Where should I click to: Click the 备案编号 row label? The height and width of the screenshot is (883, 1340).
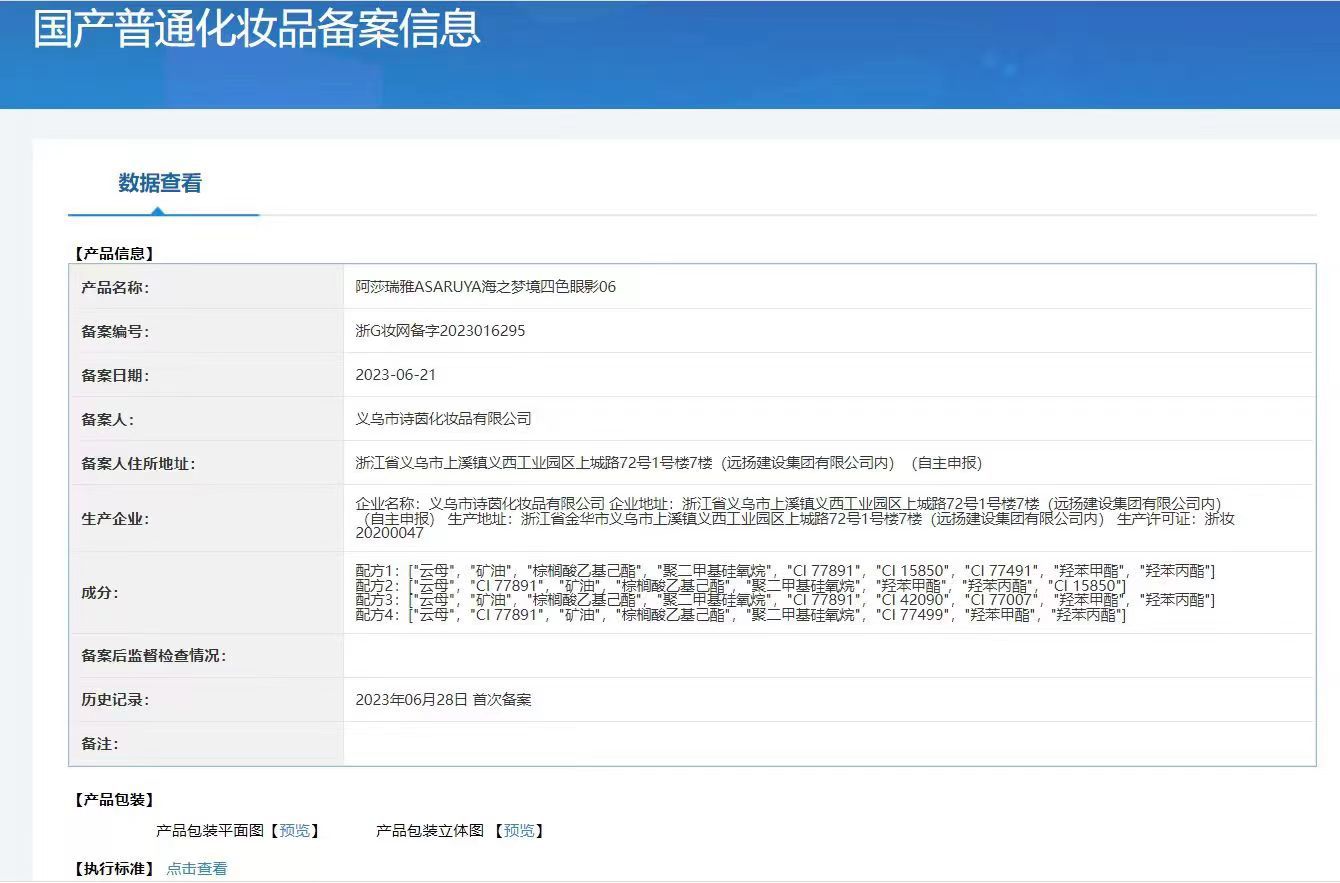115,332
